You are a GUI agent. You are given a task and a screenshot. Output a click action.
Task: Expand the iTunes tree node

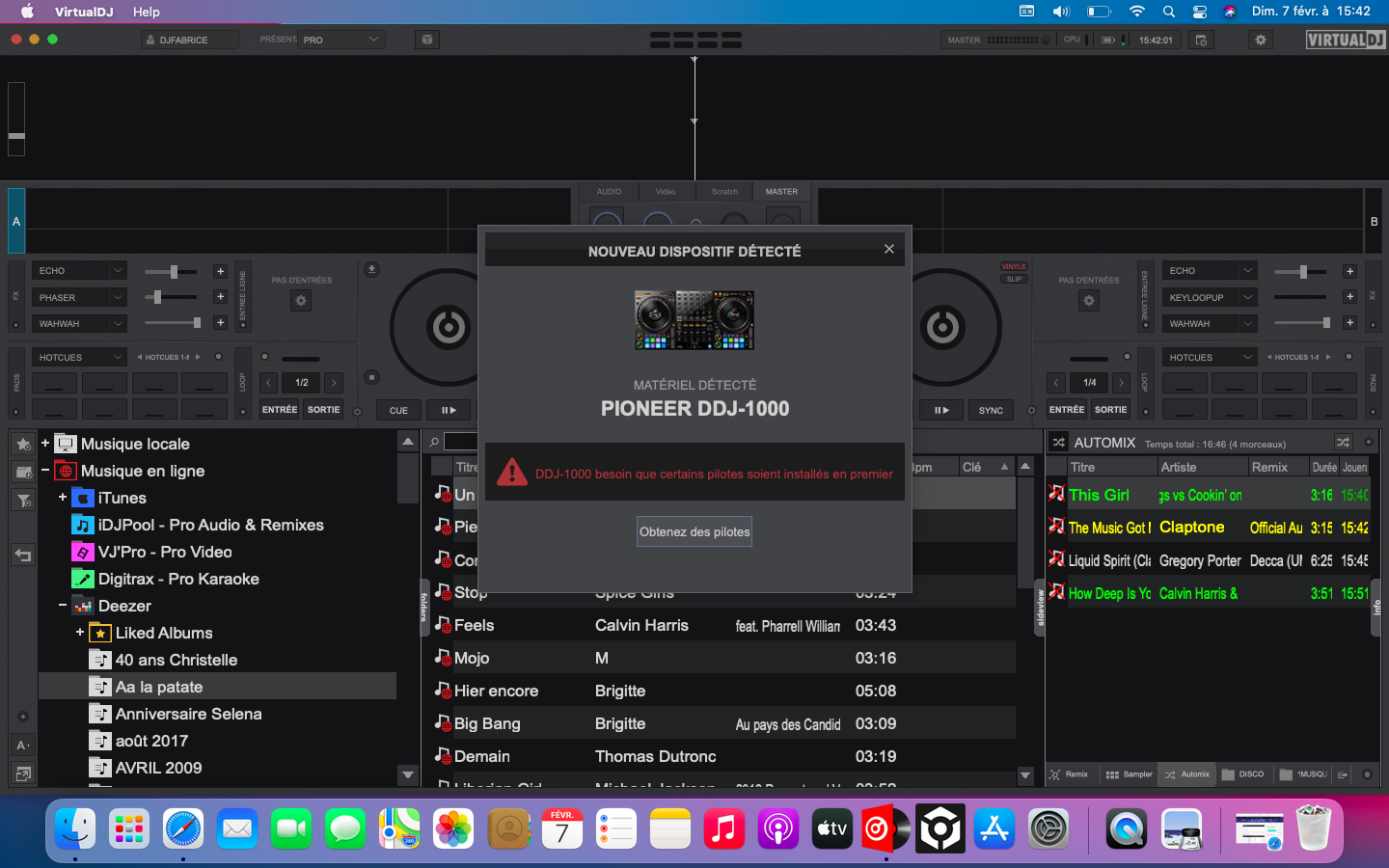click(62, 498)
